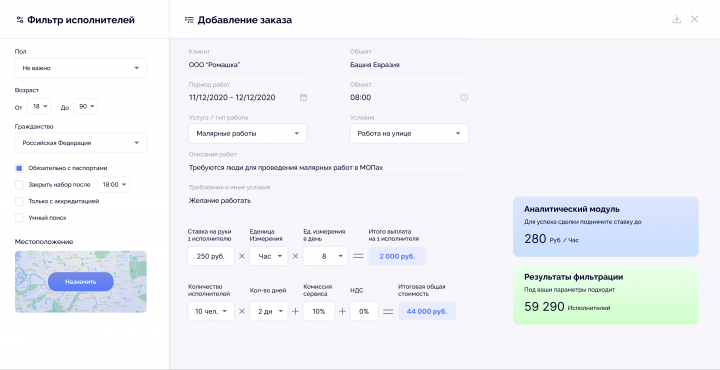Click the Аналитический модуль card
Screen dimensions: 720x370
click(x=606, y=227)
